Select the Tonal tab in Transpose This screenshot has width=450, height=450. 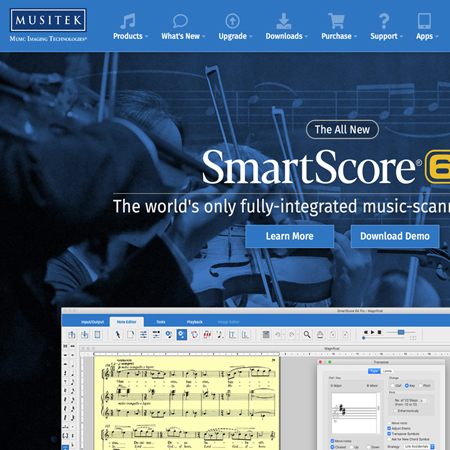[x=374, y=371]
